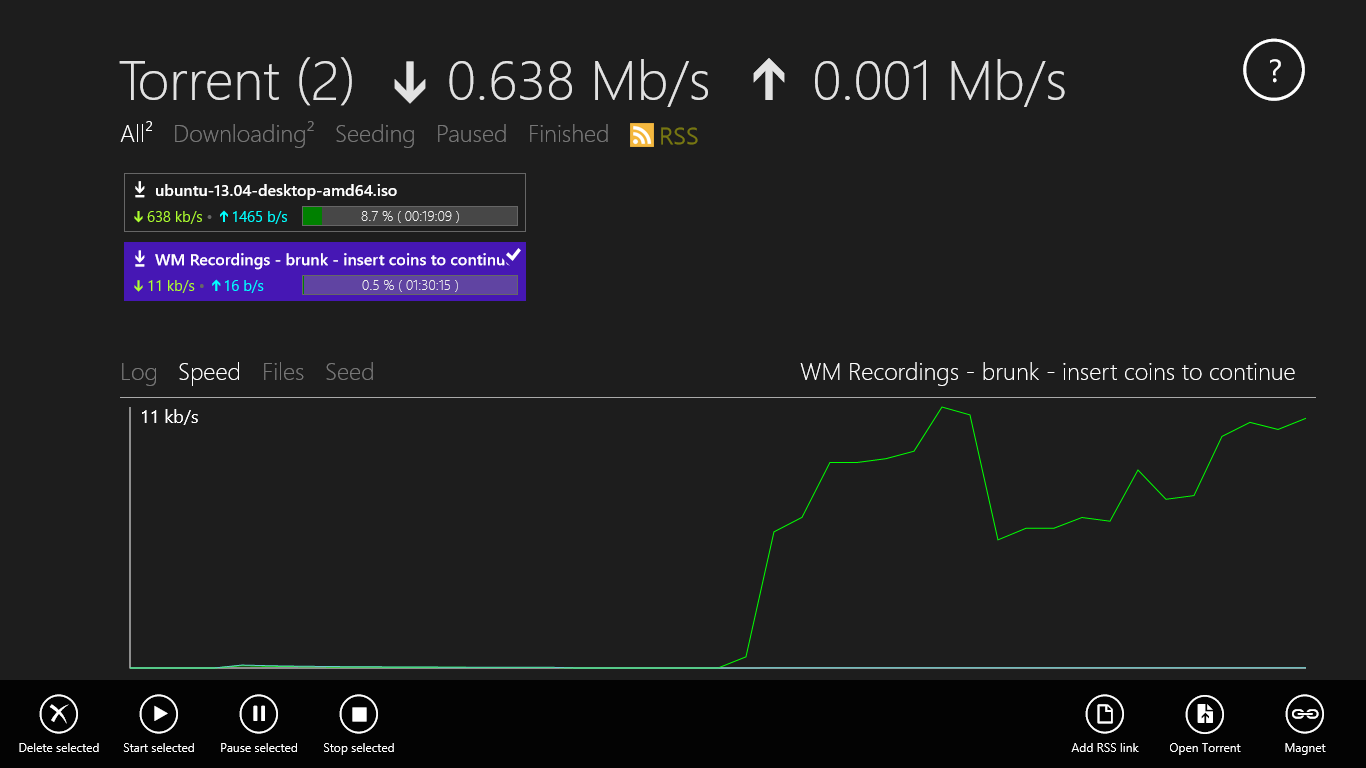The image size is (1366, 768).
Task: Show the Downloading torrents filter
Action: point(240,134)
